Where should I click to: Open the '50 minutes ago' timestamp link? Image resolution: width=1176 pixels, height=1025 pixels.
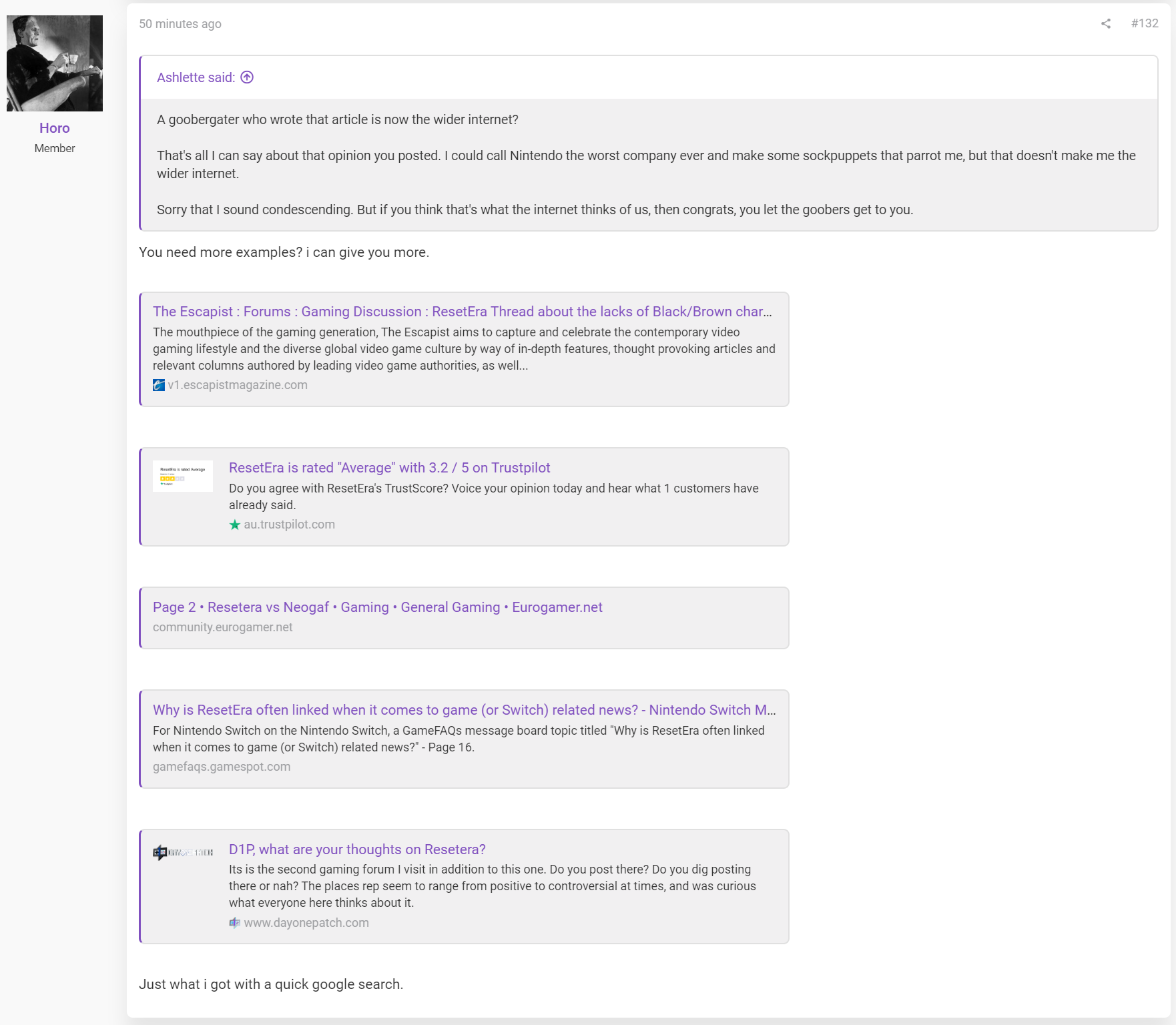(x=180, y=24)
